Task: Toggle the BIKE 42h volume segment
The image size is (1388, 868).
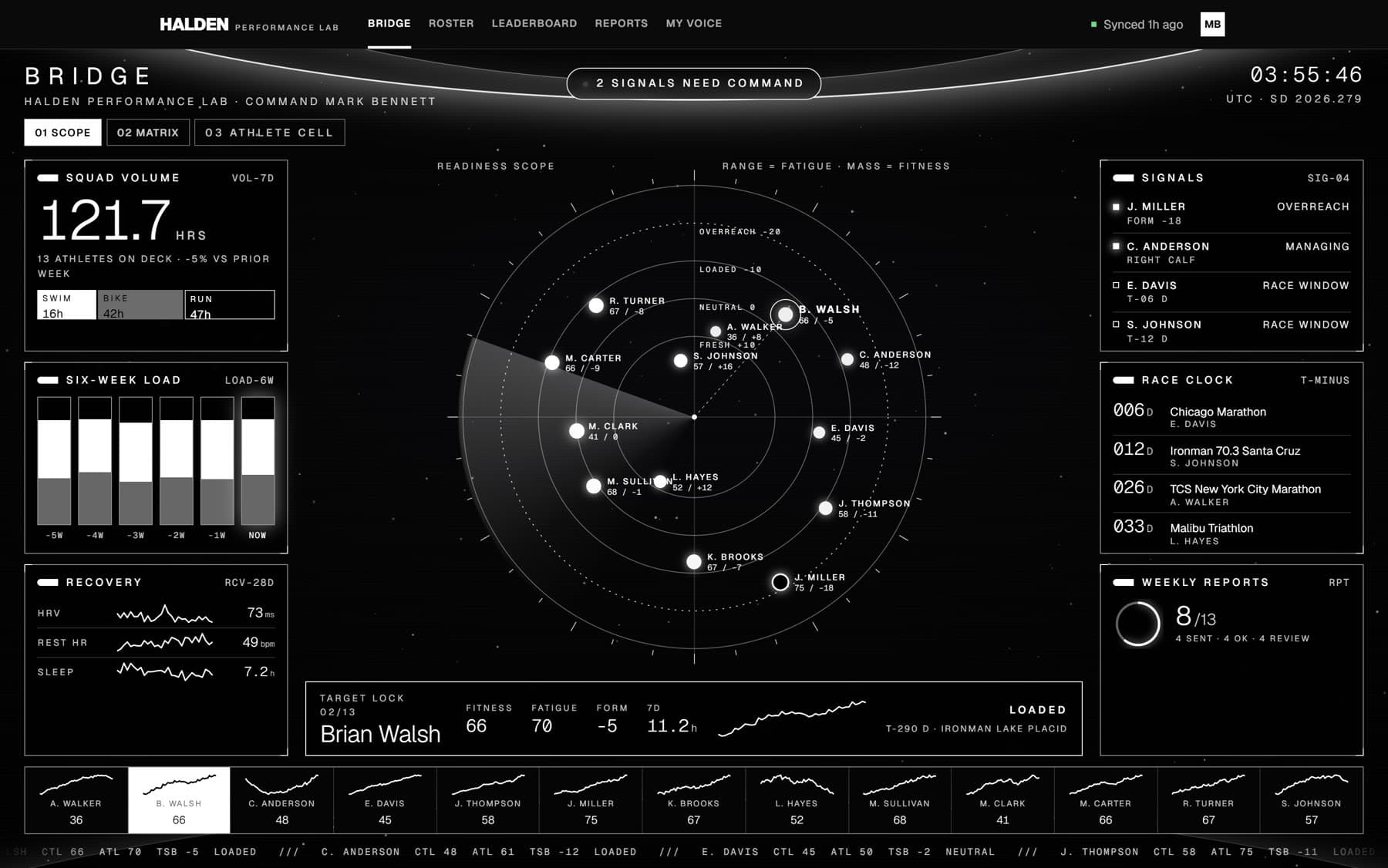Action: 140,304
